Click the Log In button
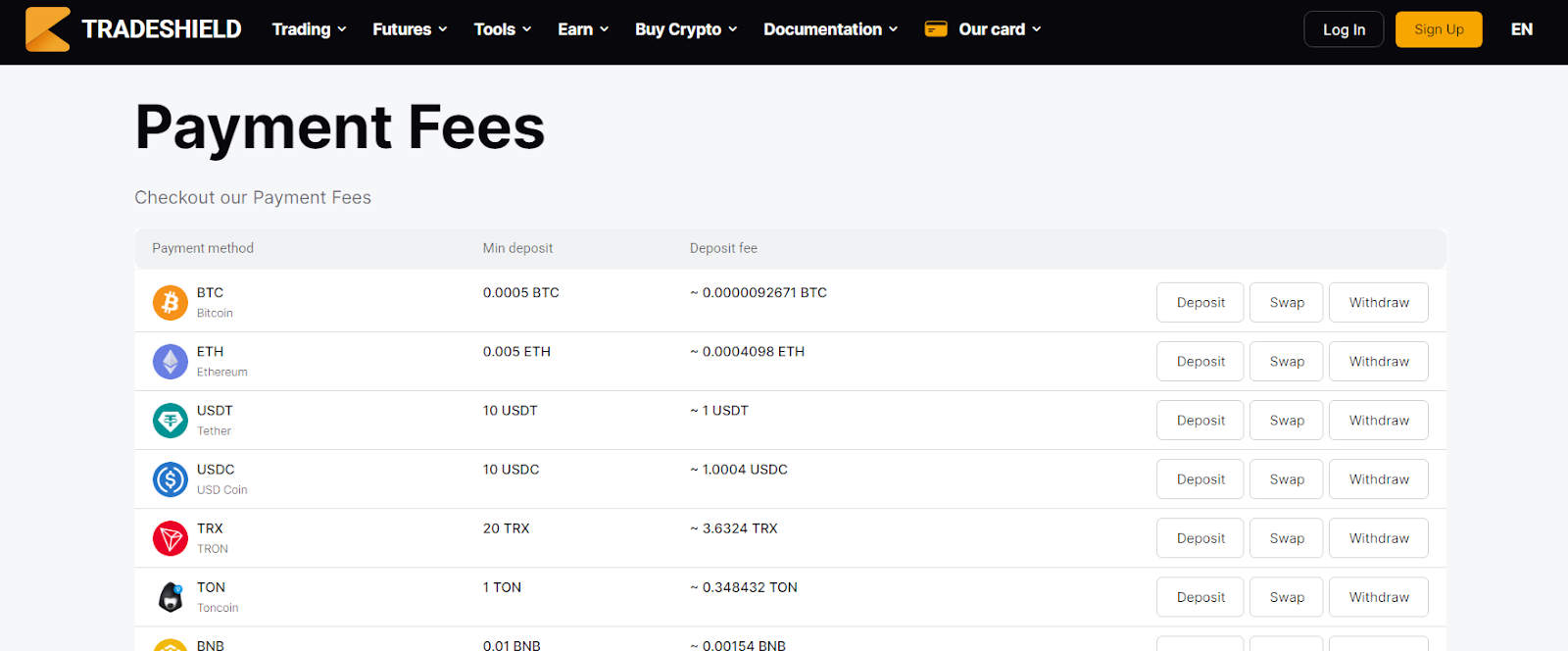This screenshot has width=1568, height=651. 1344,29
